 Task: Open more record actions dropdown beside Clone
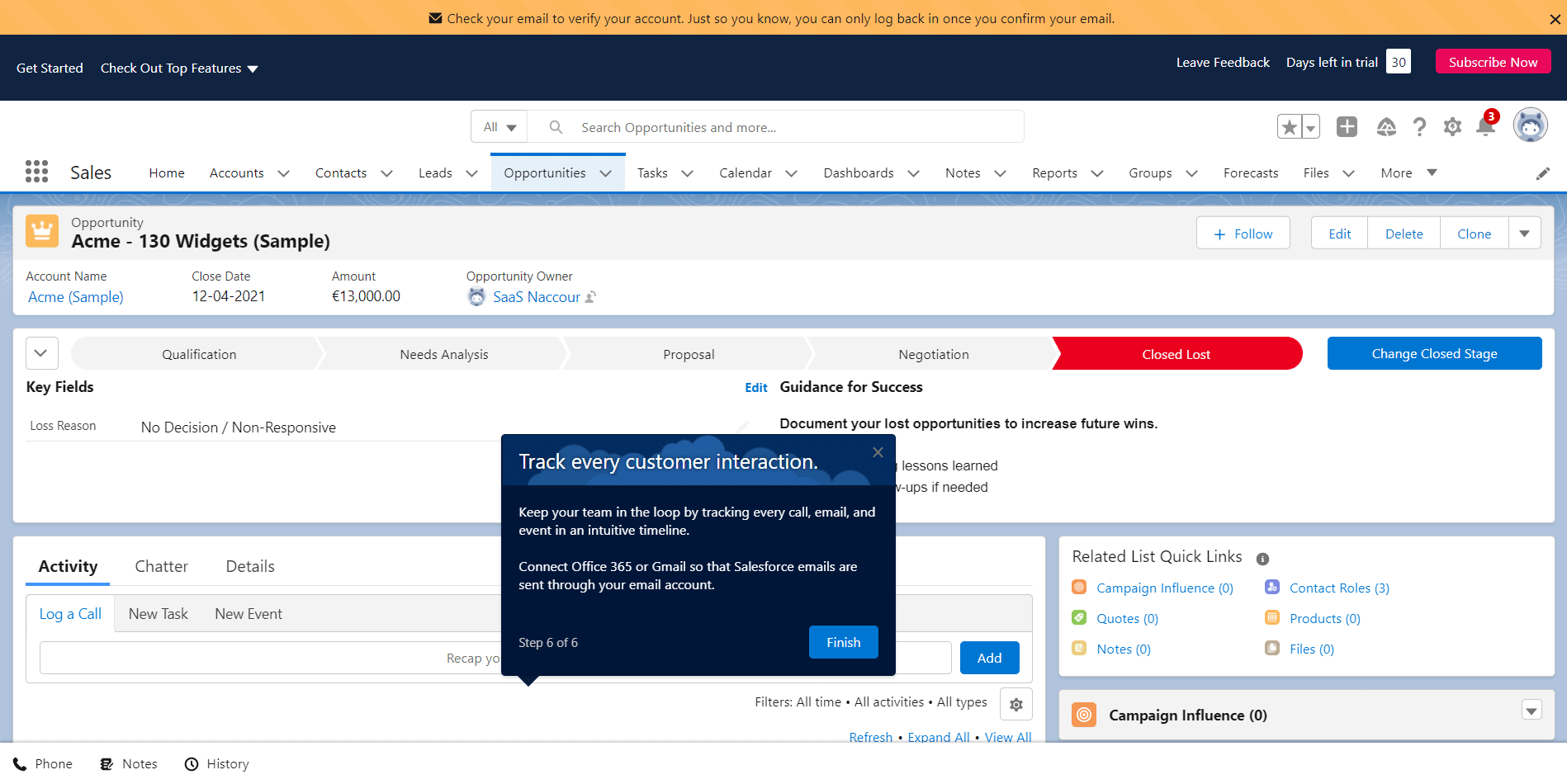tap(1525, 234)
